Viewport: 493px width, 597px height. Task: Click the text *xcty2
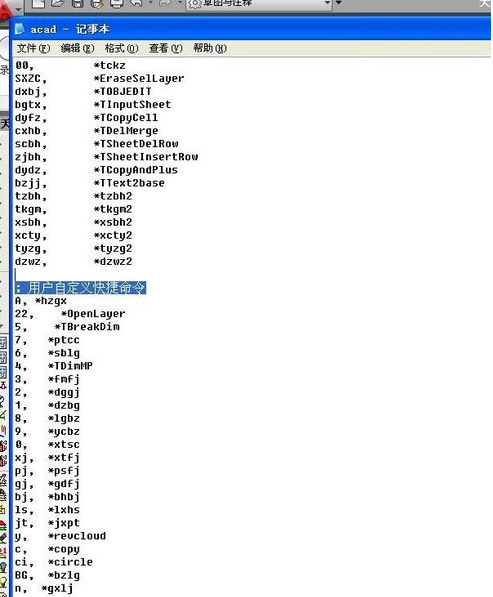click(x=113, y=235)
